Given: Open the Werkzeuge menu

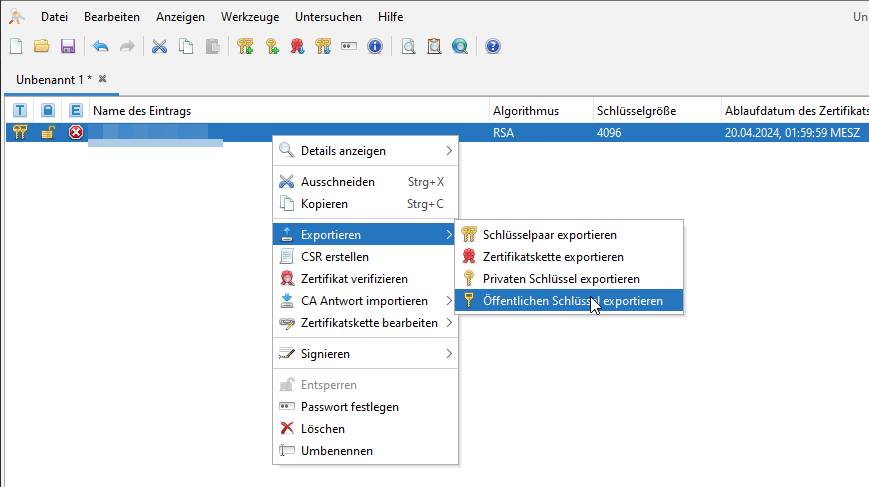Looking at the screenshot, I should tap(250, 17).
